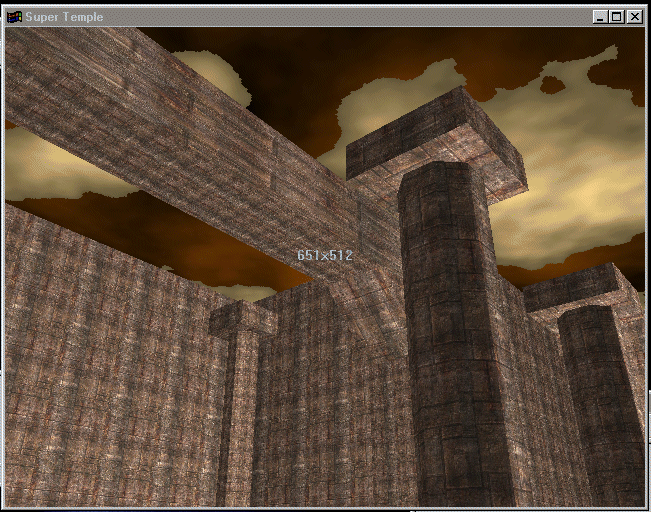Minimize the Super Temple window
The width and height of the screenshot is (651, 512).
(599, 17)
